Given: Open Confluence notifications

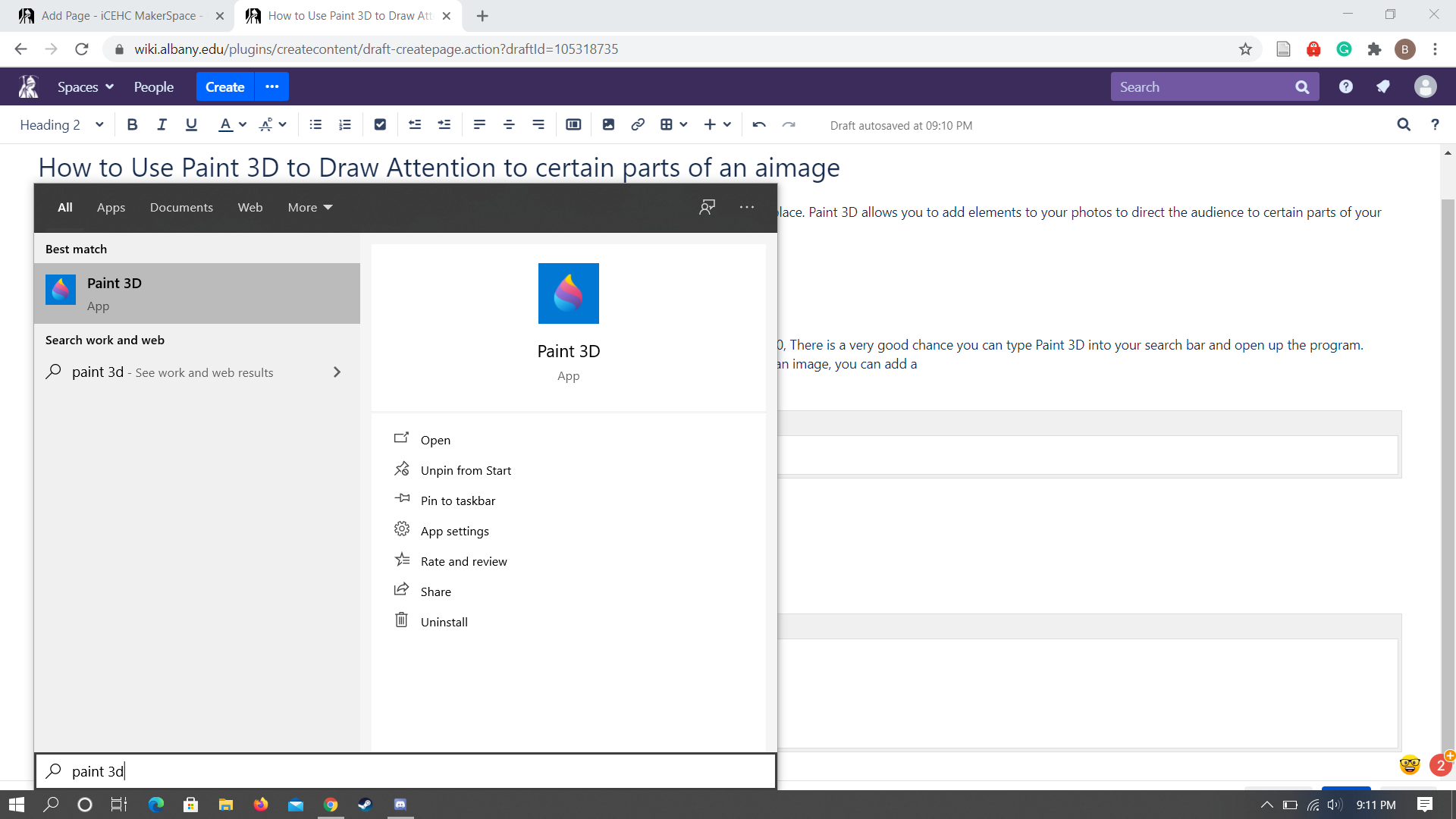Looking at the screenshot, I should (1383, 87).
